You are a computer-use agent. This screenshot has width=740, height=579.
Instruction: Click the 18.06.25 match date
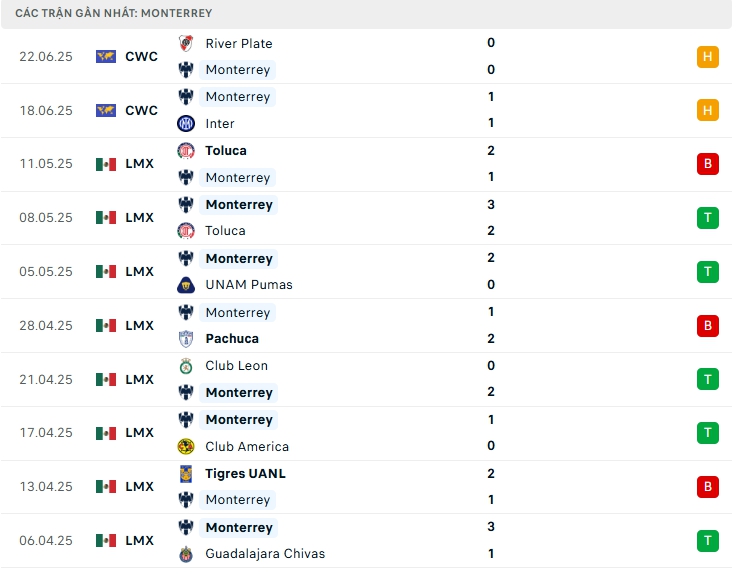coord(46,111)
